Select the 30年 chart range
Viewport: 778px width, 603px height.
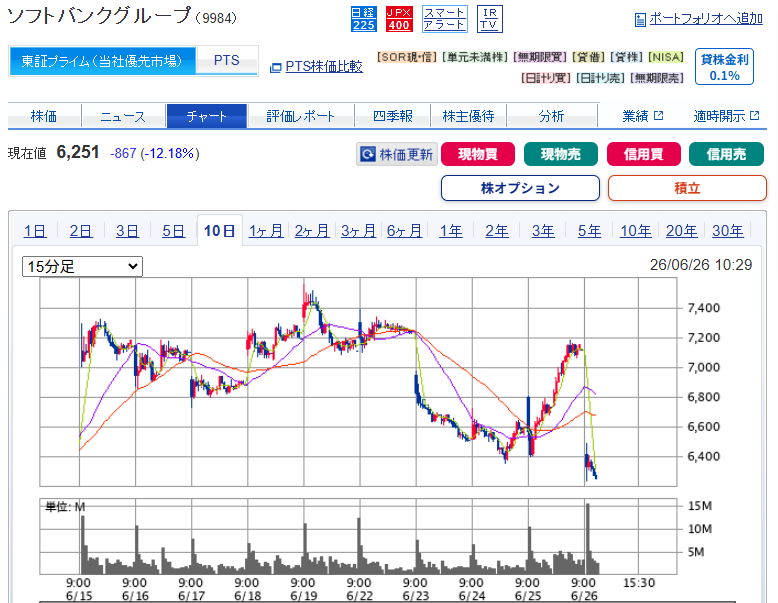click(727, 231)
